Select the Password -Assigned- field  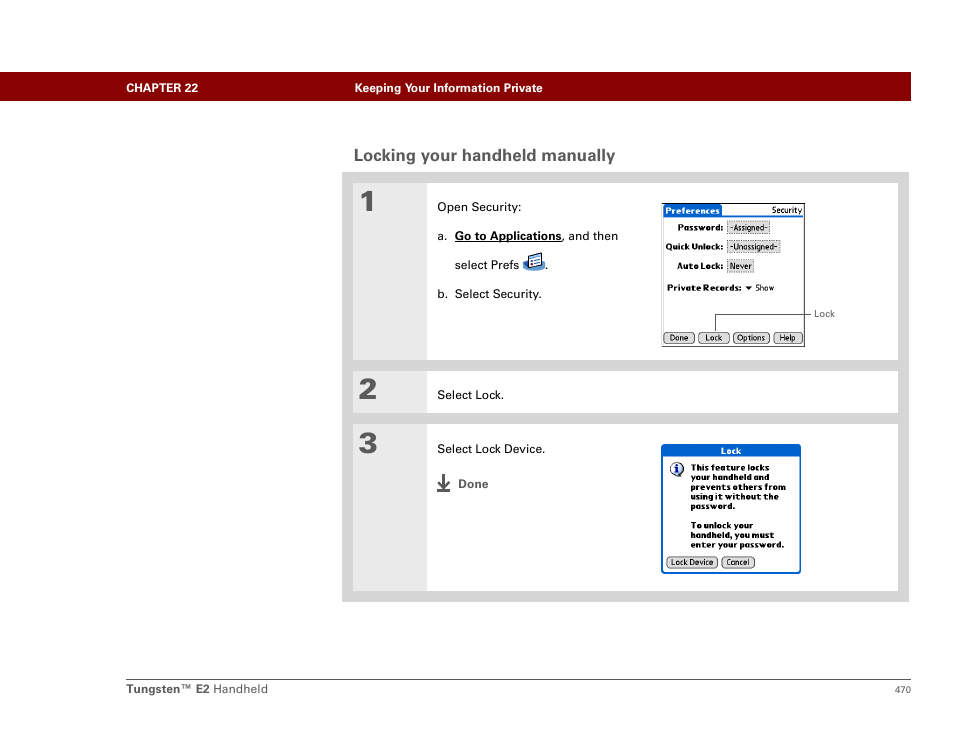(x=748, y=228)
